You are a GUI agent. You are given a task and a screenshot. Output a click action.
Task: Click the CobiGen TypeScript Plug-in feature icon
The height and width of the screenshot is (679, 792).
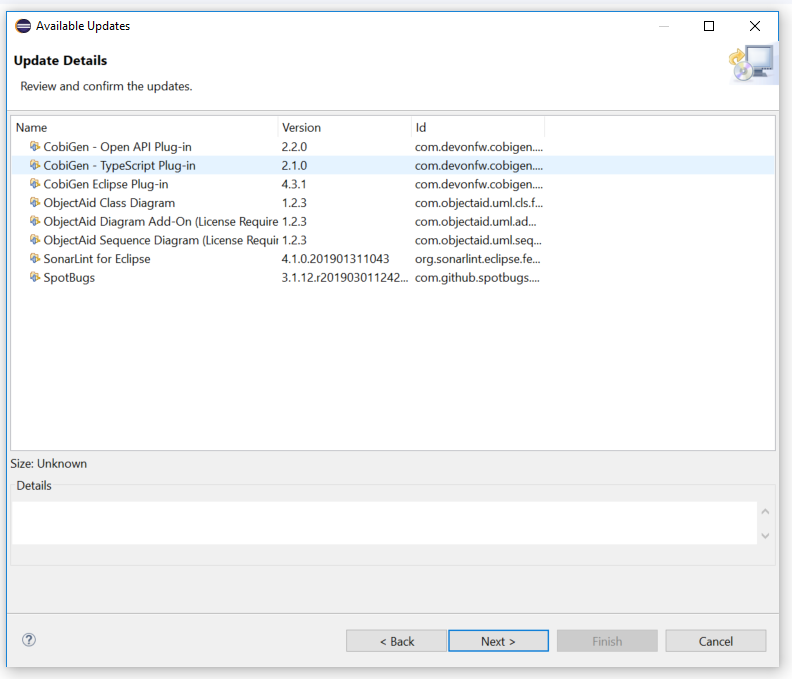(x=35, y=166)
